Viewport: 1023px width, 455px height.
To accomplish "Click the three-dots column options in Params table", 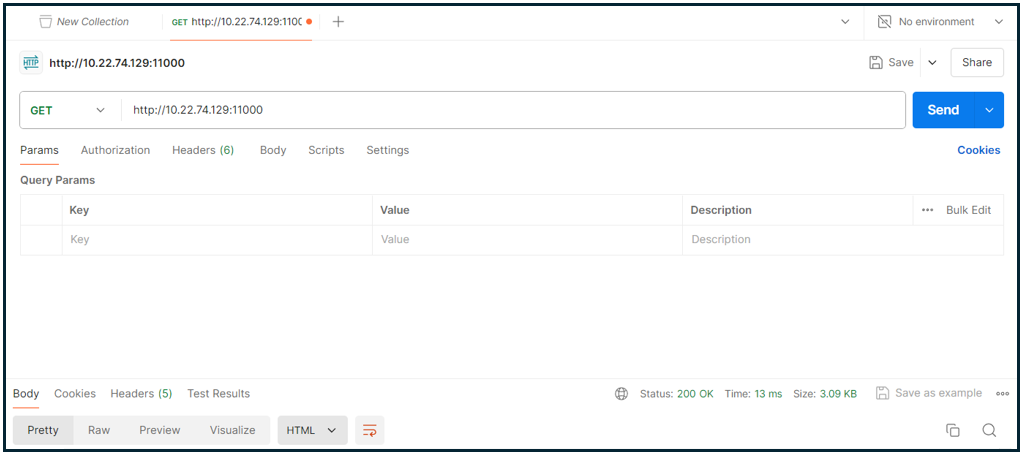I will click(x=928, y=210).
